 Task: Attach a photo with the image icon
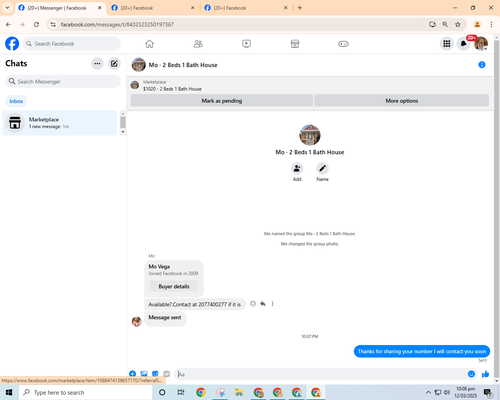coord(144,374)
